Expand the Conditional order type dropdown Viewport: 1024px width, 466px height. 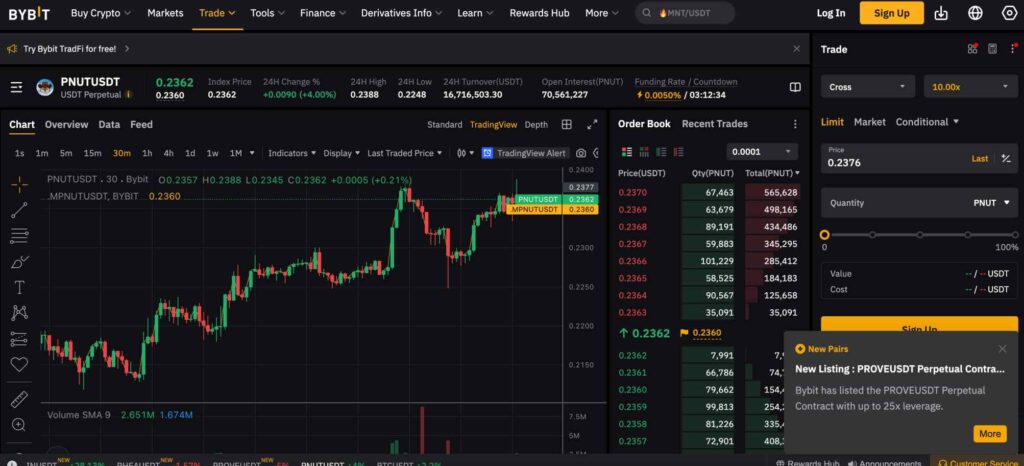[927, 122]
